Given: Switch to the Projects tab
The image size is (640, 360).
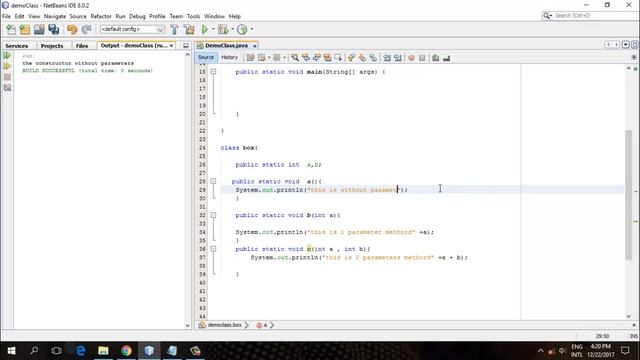Looking at the screenshot, I should (52, 46).
